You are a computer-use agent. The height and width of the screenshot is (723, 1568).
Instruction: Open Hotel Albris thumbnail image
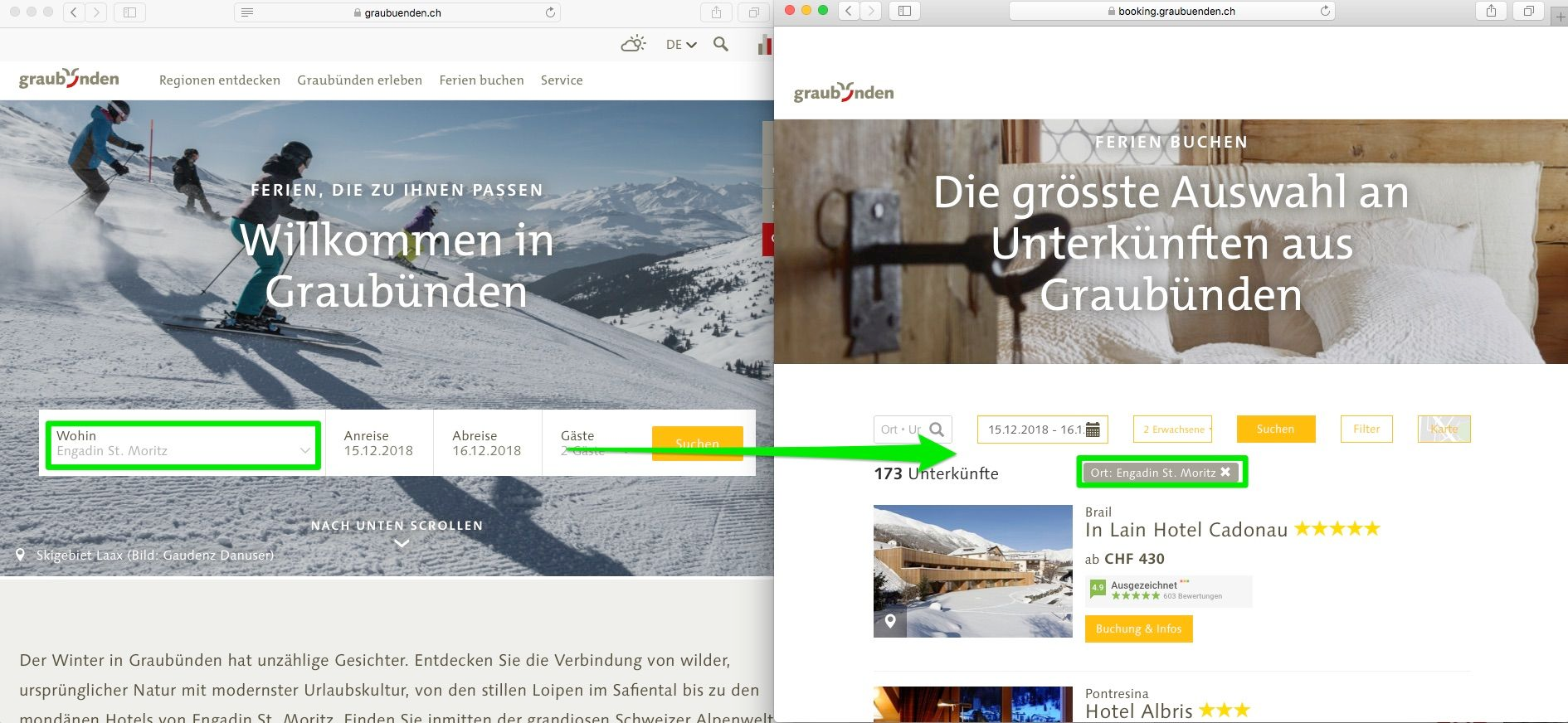point(973,705)
